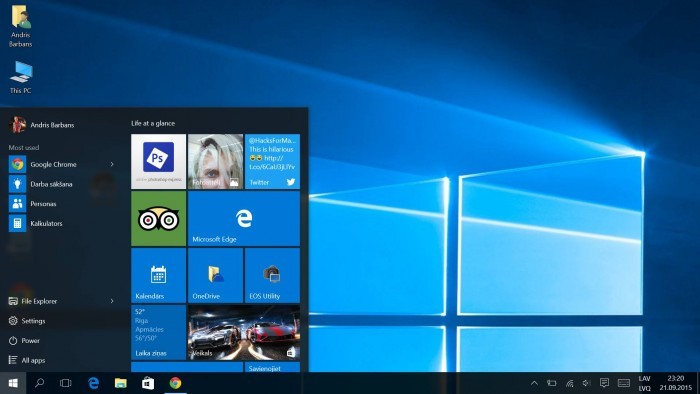Image resolution: width=700 pixels, height=394 pixels.
Task: Open the Action Center notifications icon
Action: click(604, 383)
